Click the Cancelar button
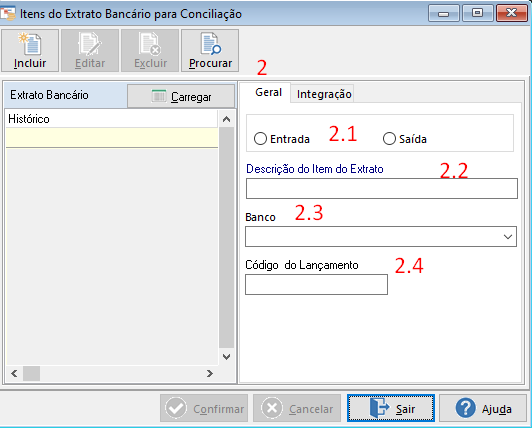The width and height of the screenshot is (532, 428). (x=297, y=408)
